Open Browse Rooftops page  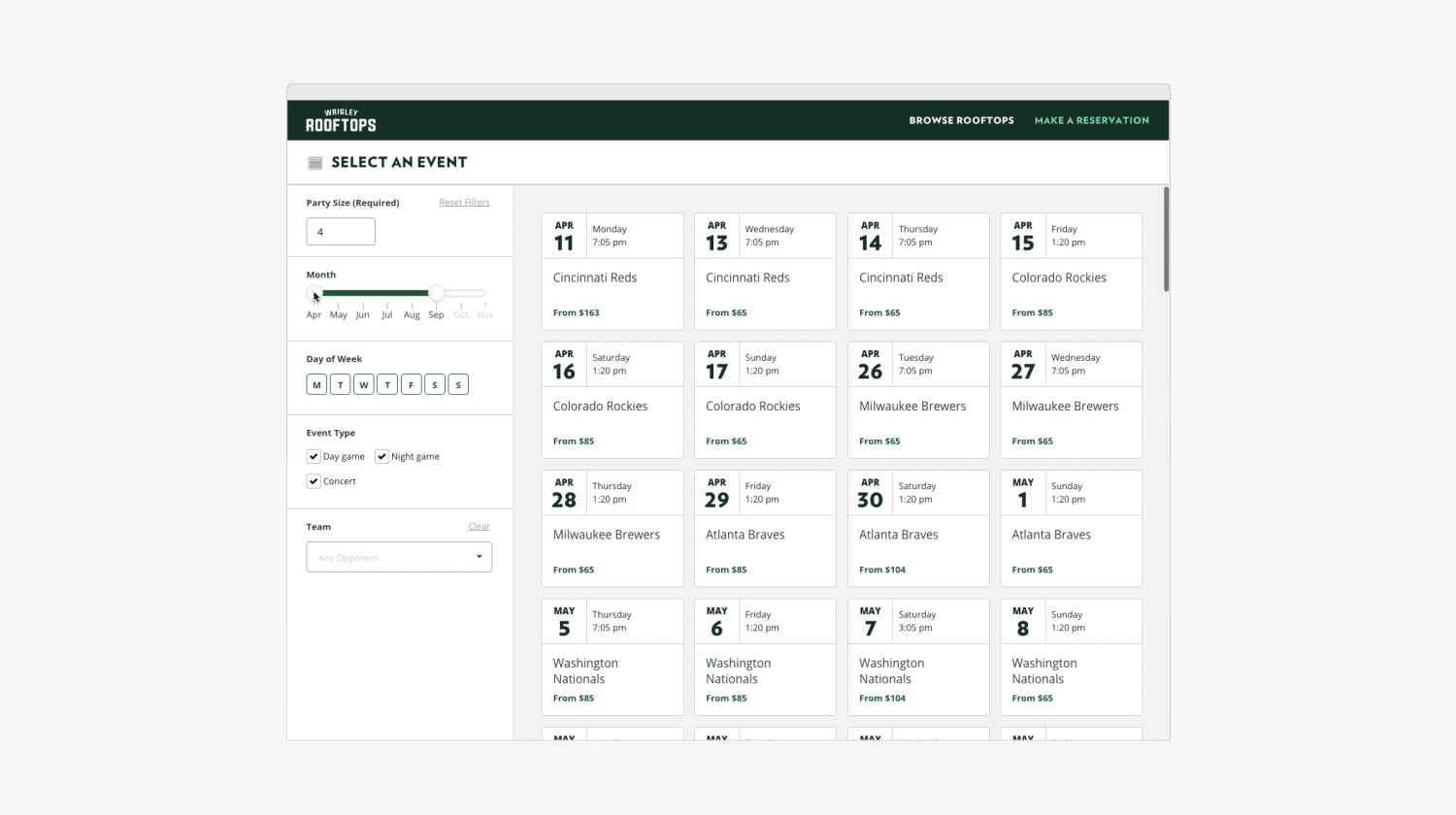coord(961,120)
